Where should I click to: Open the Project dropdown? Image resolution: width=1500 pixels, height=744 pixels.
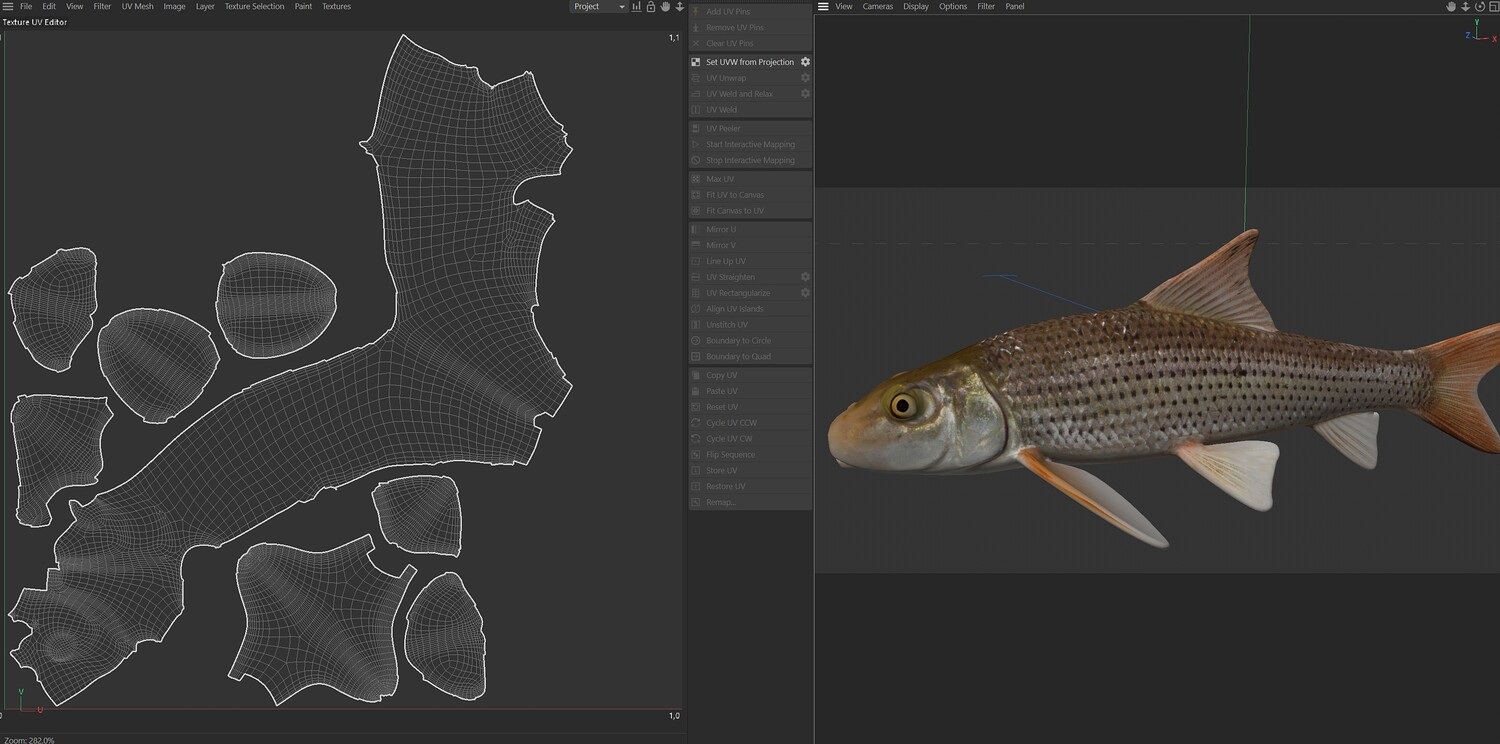click(x=598, y=7)
